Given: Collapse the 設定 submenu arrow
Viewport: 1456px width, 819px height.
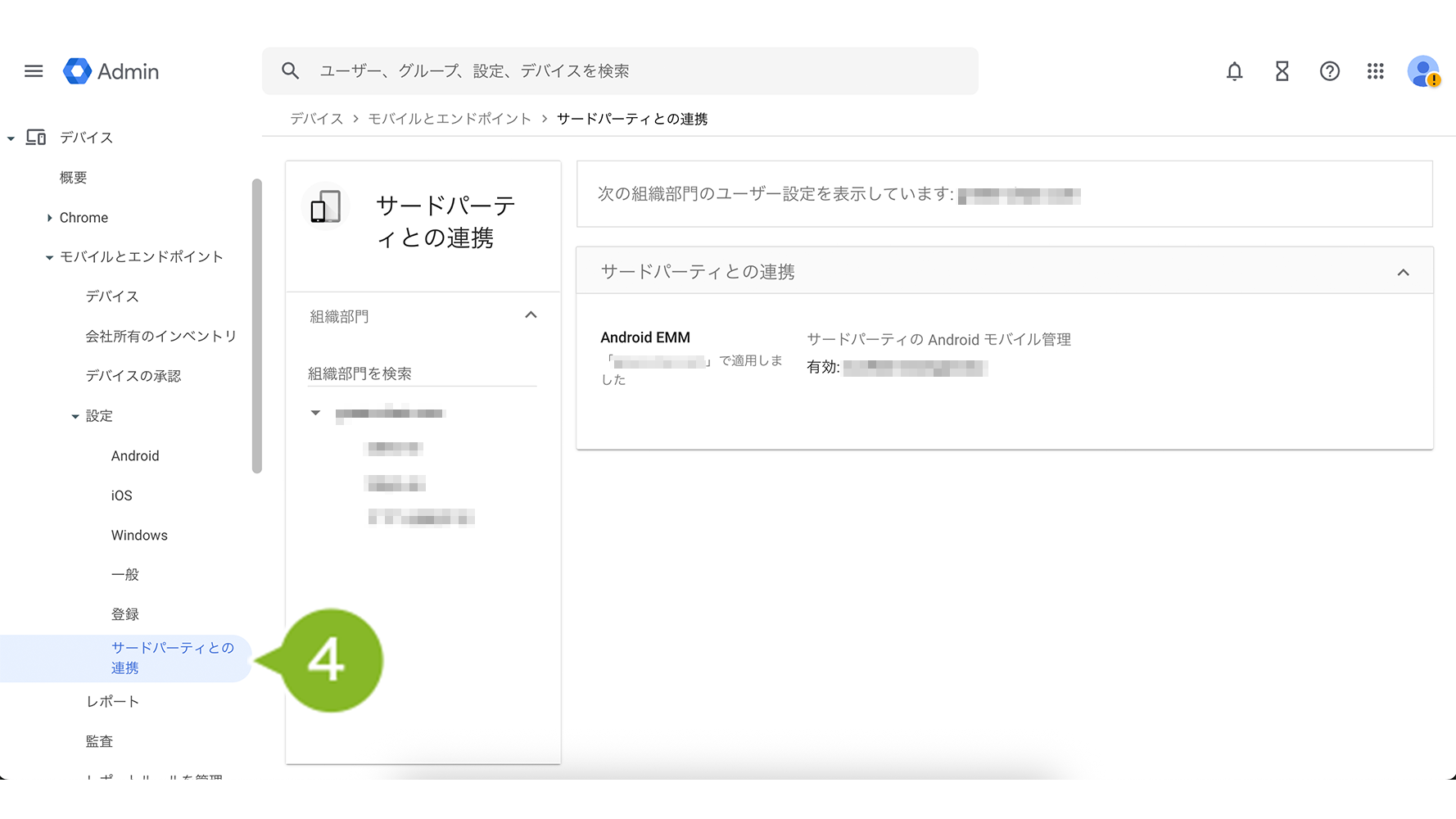Looking at the screenshot, I should point(75,417).
